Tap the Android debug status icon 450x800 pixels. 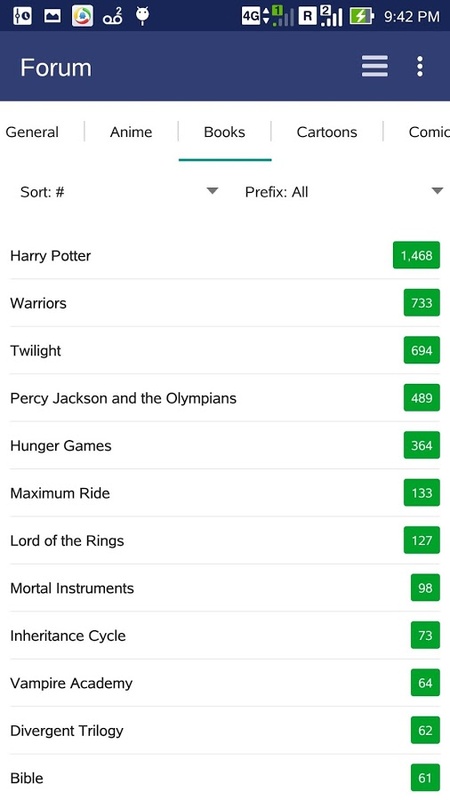142,16
